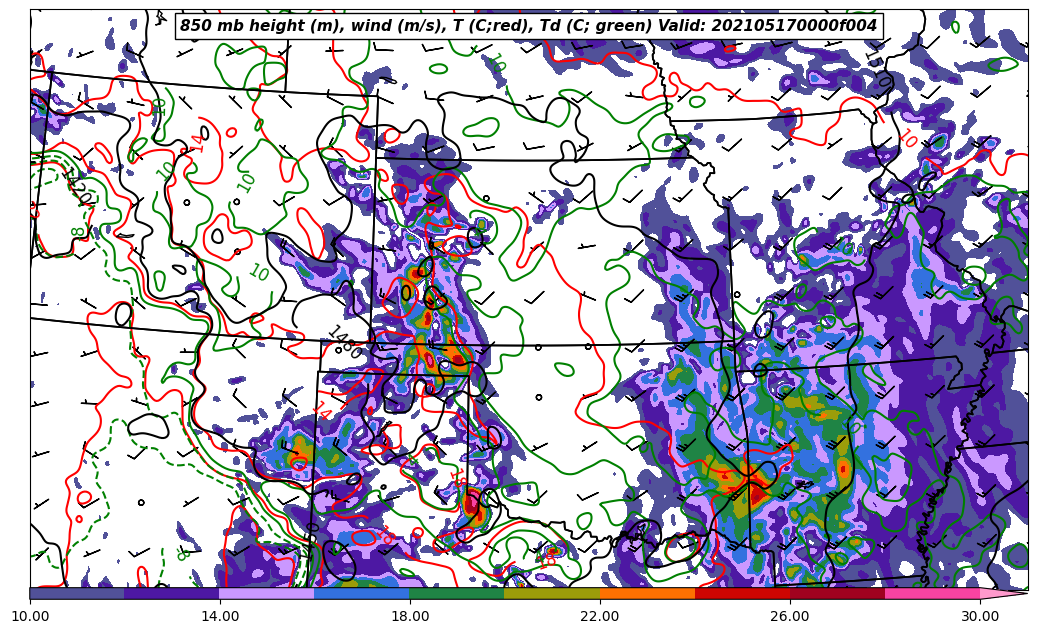
Task: Click the slate-blue 10–12 colorbar segment
Action: point(76,593)
